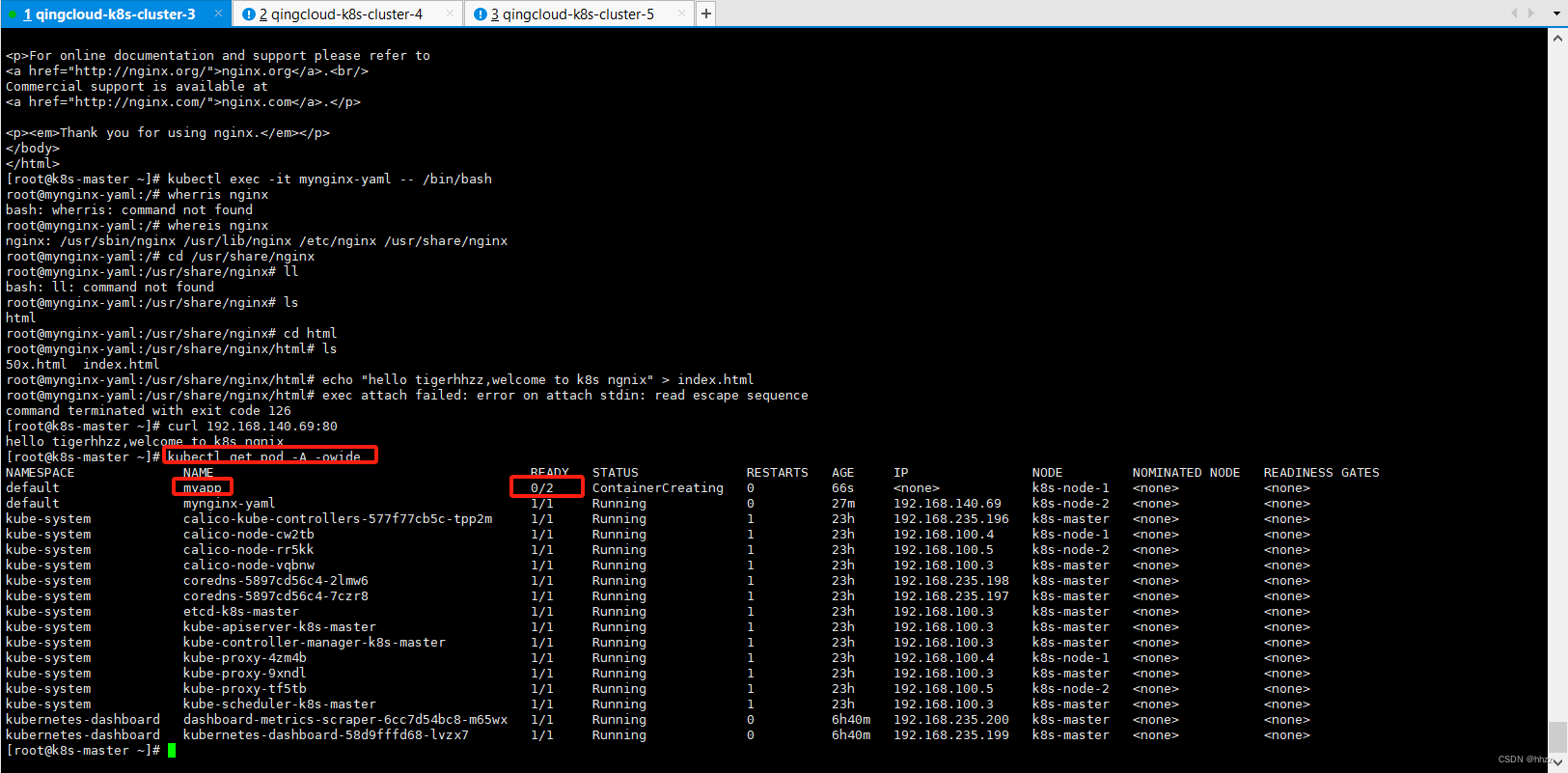Select pod name coredns-5897cd56c4-7czr8
Image resolution: width=1568 pixels, height=773 pixels.
(x=276, y=595)
